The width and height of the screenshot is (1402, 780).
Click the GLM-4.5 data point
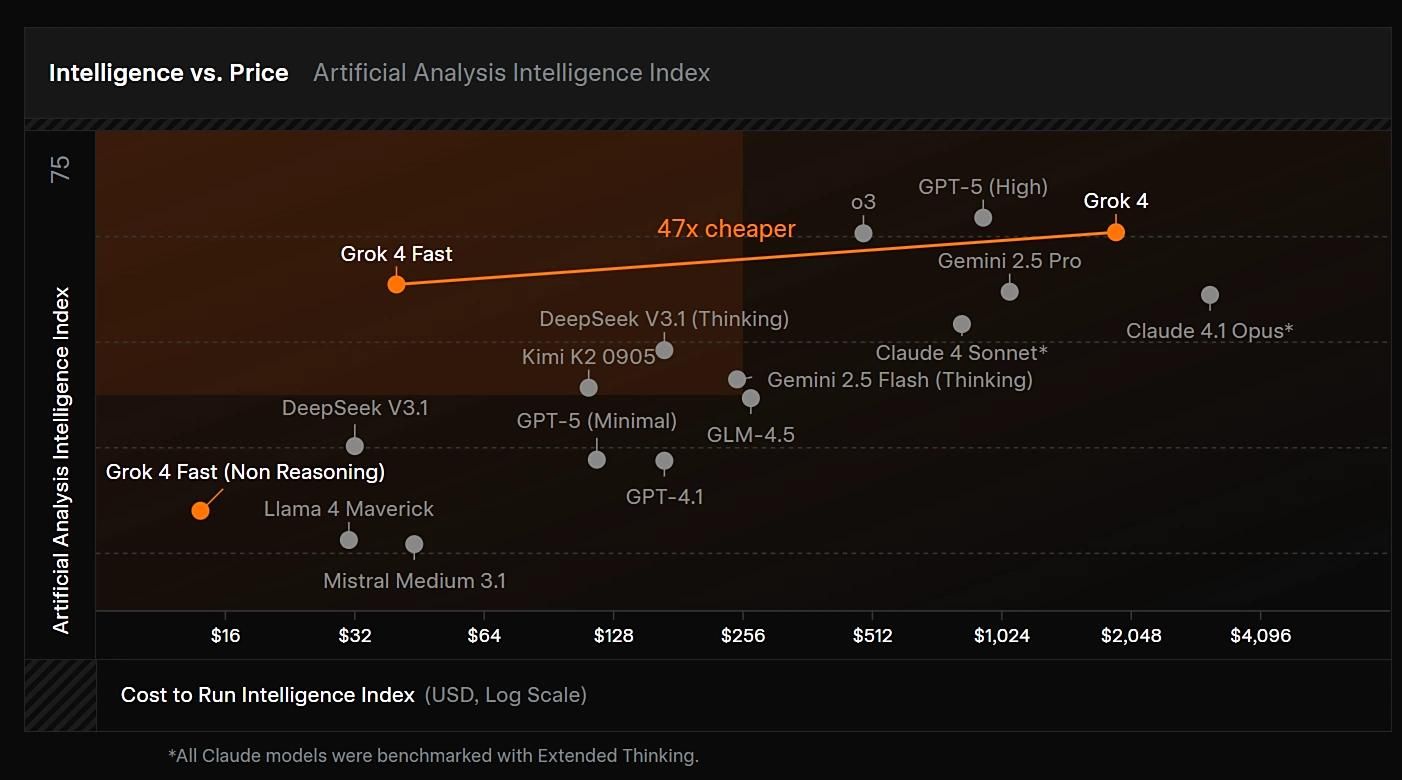pos(750,398)
